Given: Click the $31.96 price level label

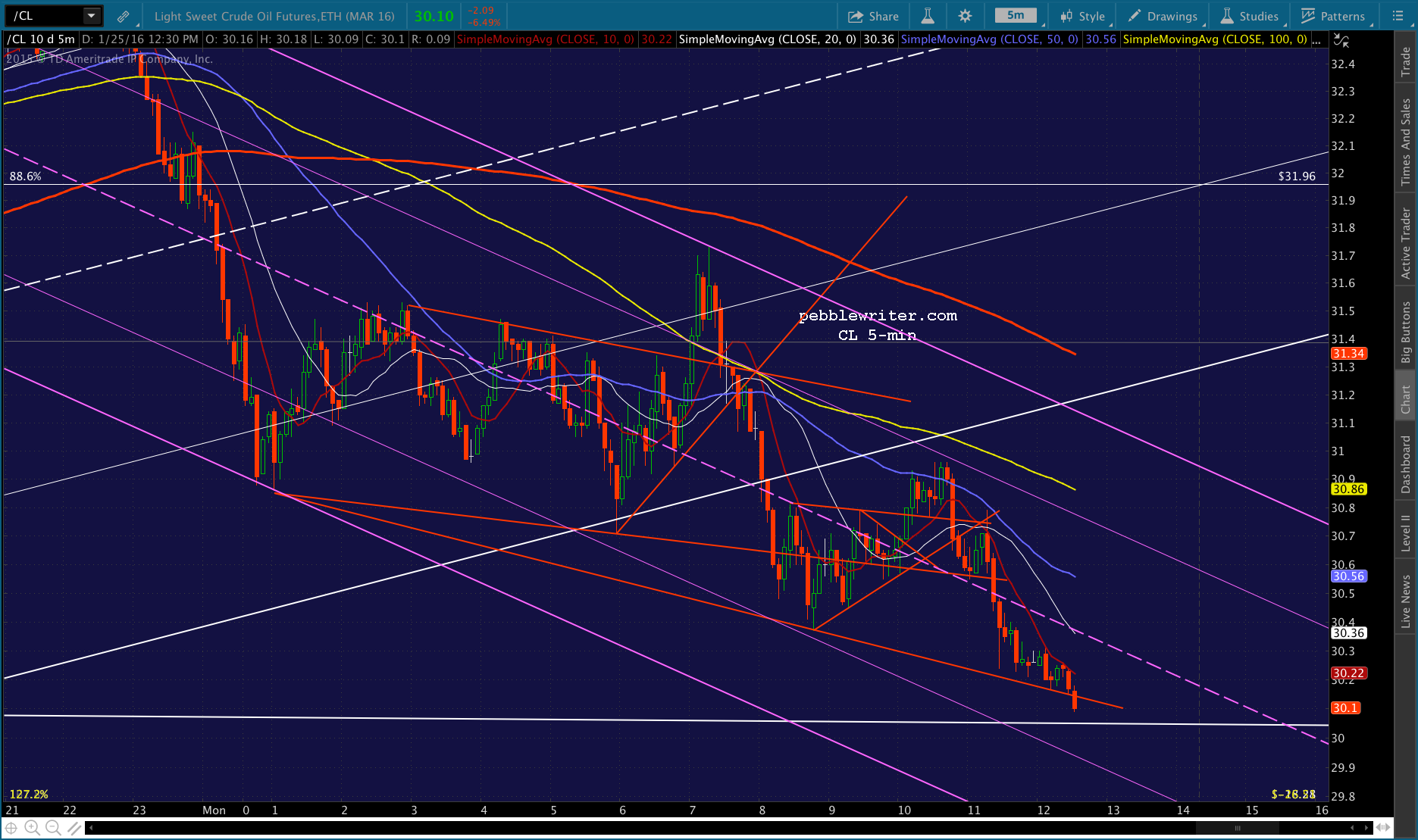Looking at the screenshot, I should (1297, 176).
